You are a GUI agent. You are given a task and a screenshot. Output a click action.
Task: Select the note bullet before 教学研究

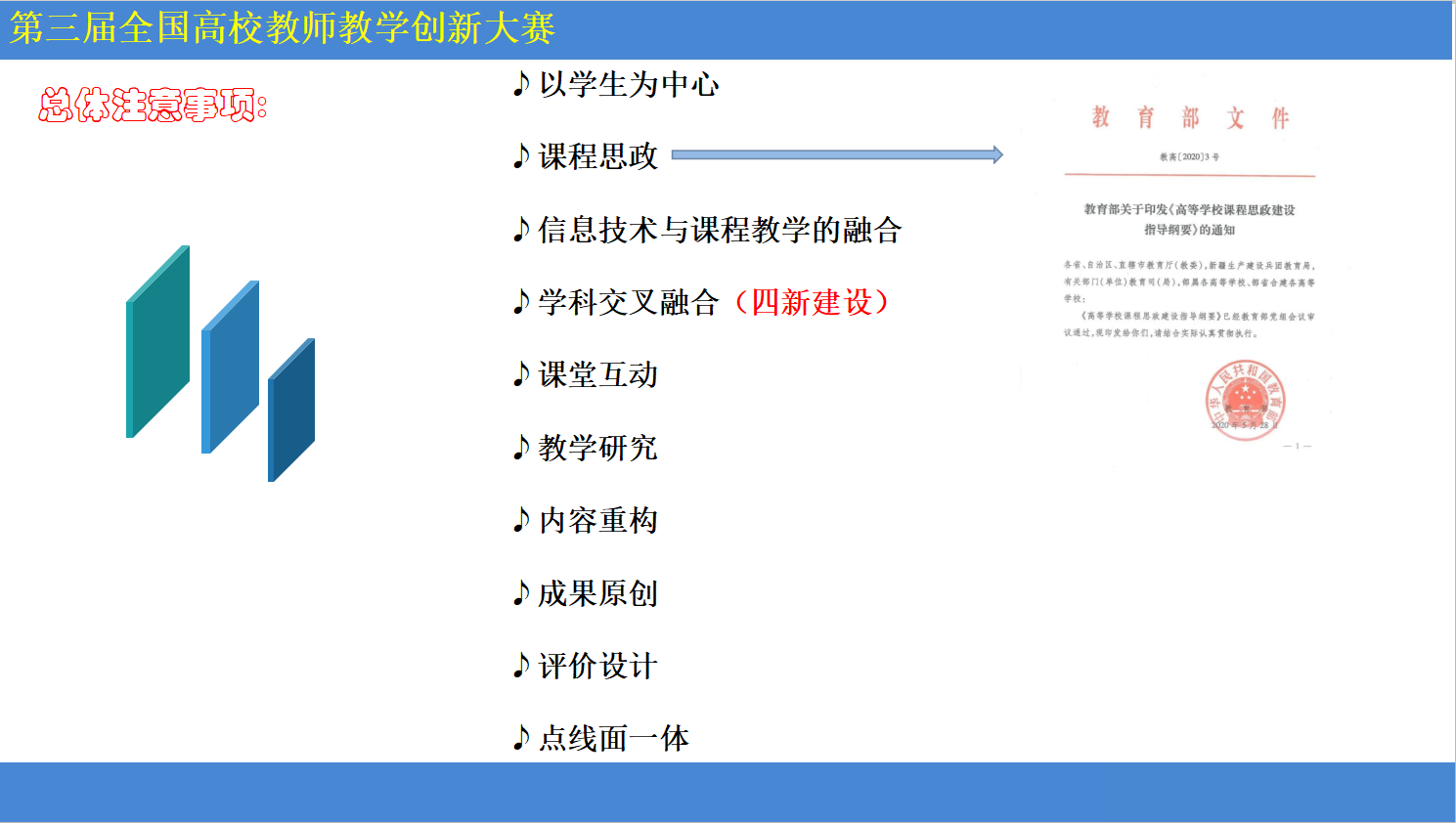521,449
